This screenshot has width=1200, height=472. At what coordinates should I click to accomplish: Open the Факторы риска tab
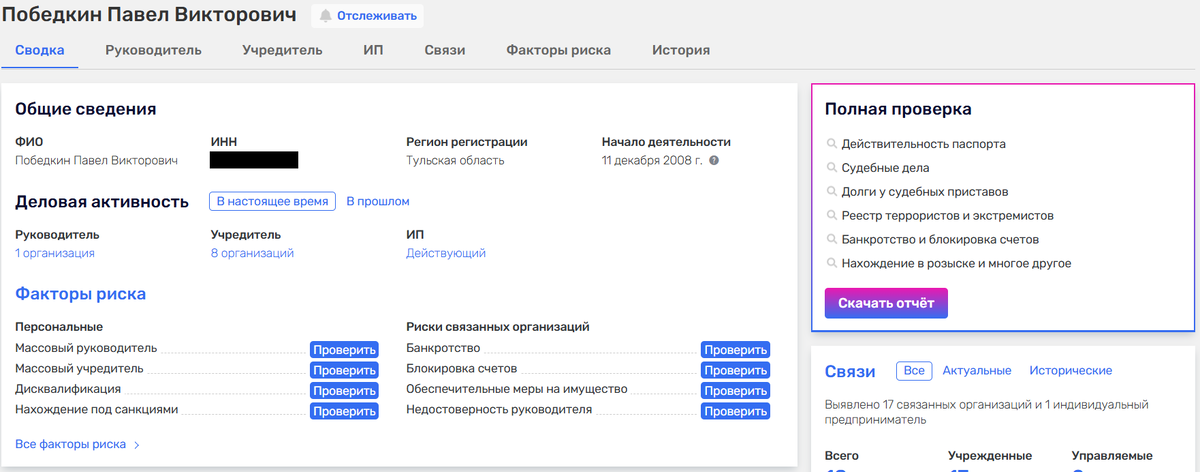point(558,50)
